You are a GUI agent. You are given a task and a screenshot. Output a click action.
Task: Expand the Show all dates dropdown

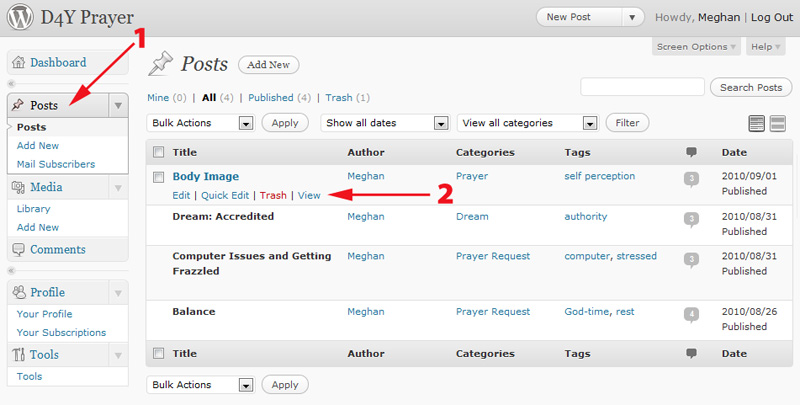click(385, 123)
